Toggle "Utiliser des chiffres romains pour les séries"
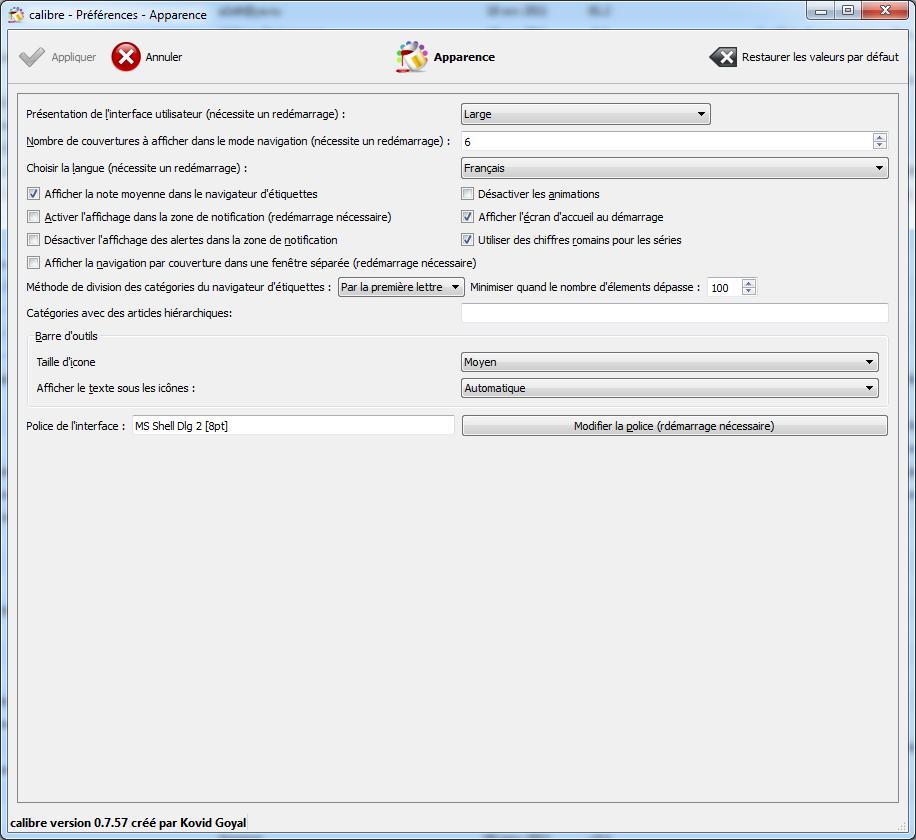This screenshot has height=840, width=916. [x=467, y=239]
